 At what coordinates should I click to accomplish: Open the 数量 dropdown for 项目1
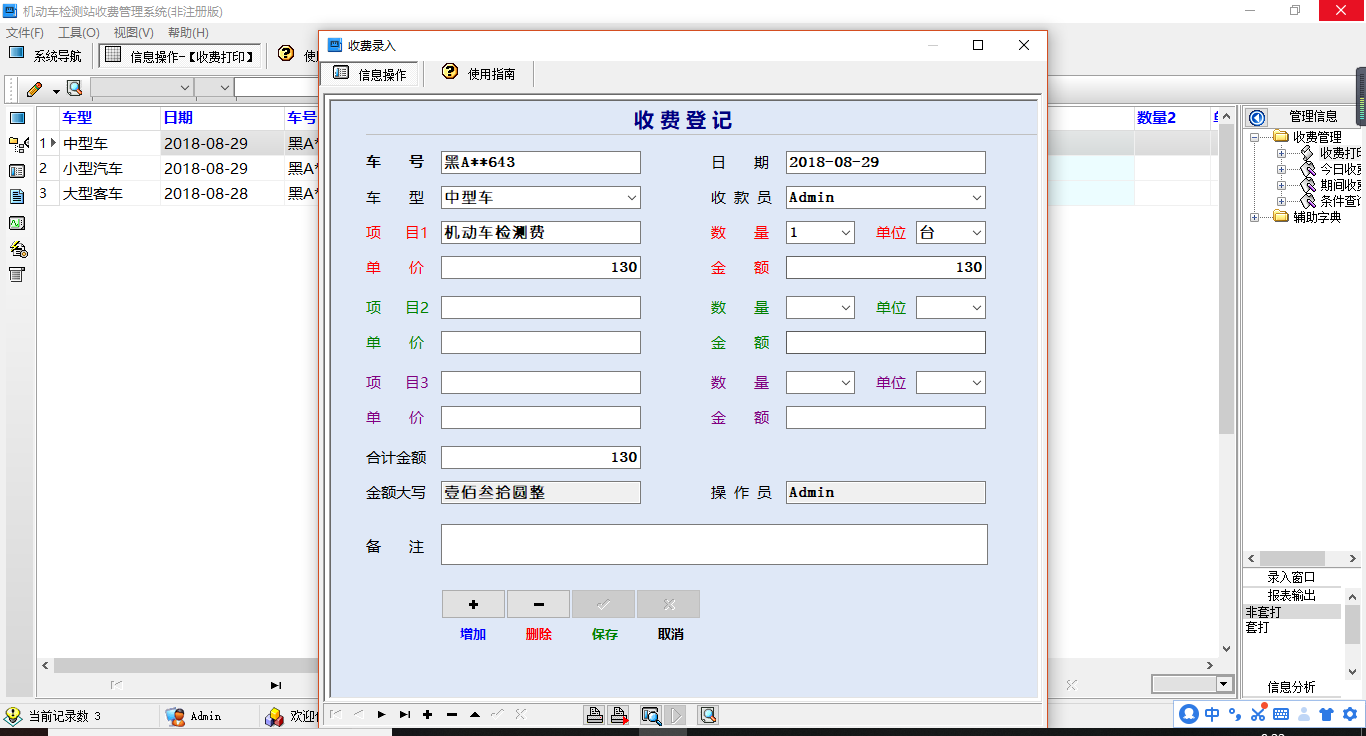click(846, 233)
